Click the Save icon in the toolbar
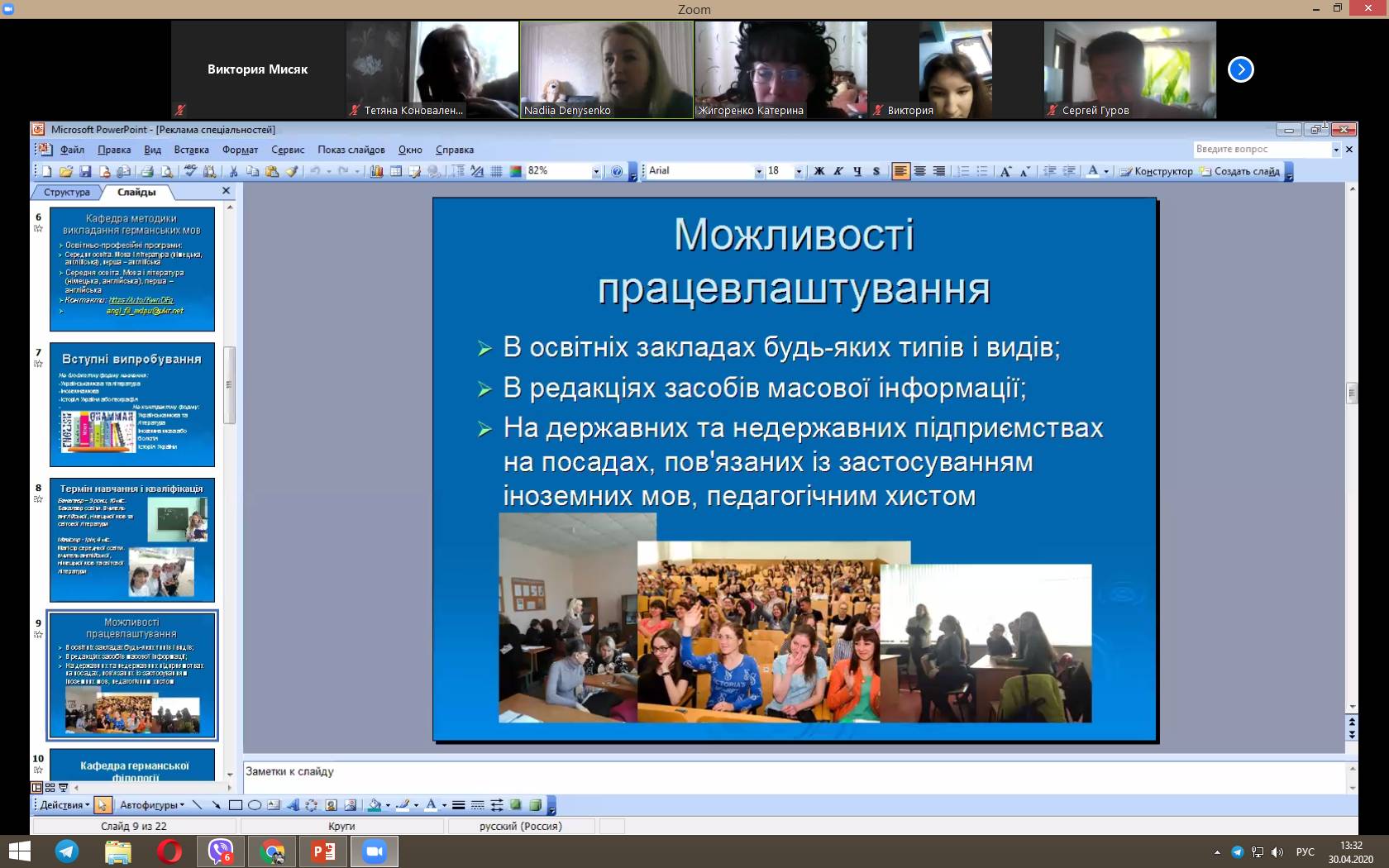 [x=85, y=172]
